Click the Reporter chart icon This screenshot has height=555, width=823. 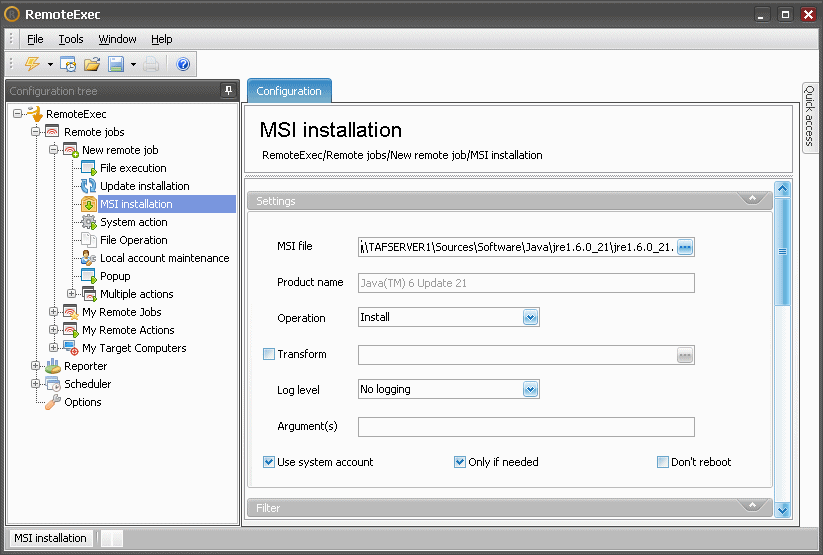pyautogui.click(x=52, y=366)
